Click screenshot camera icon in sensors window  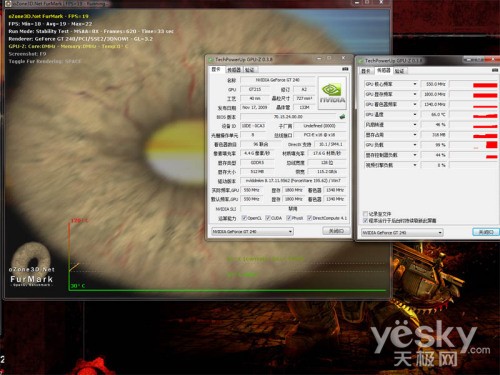[495, 70]
